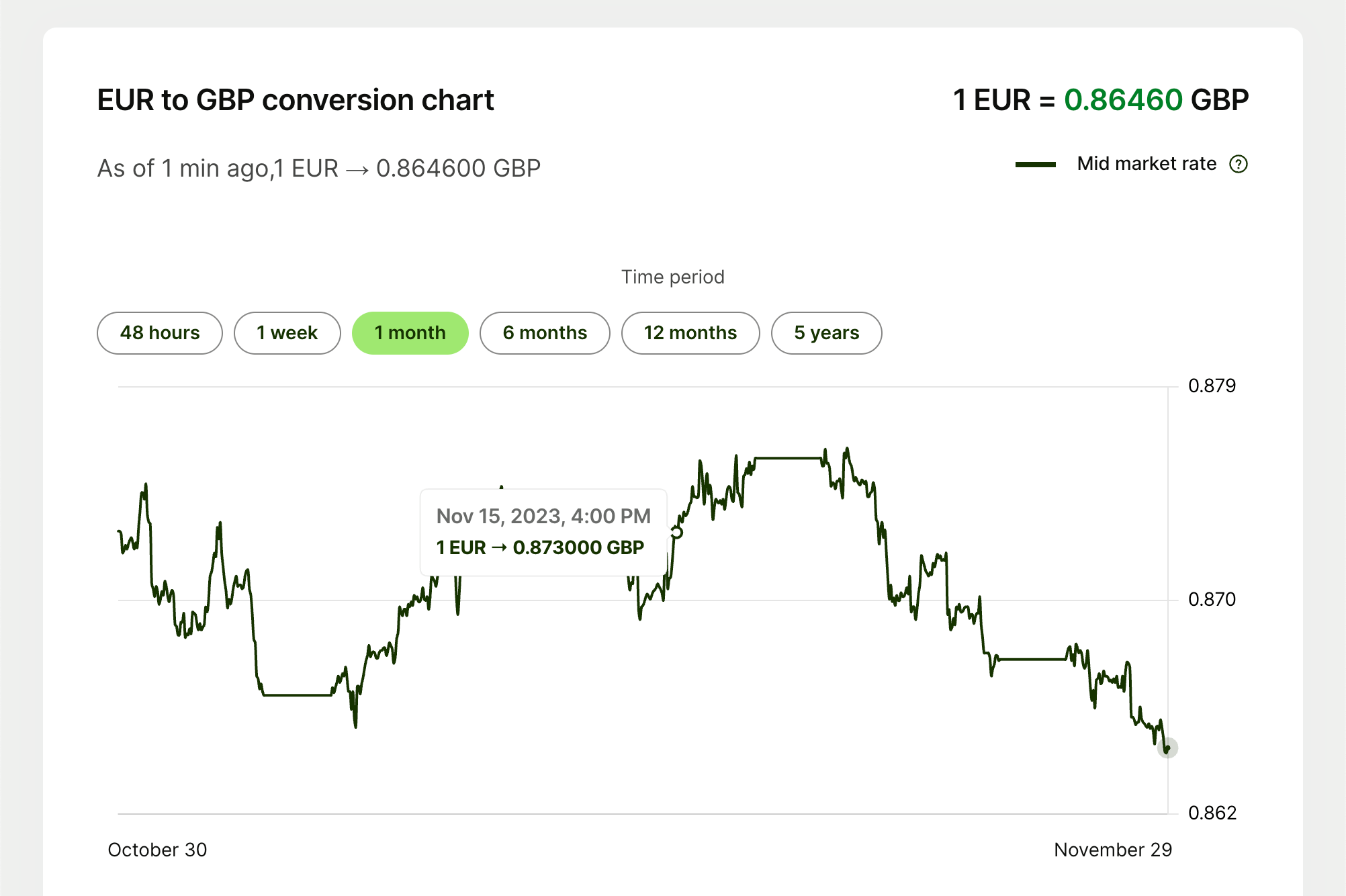Select the 5 years time period
The width and height of the screenshot is (1346, 896).
[826, 332]
